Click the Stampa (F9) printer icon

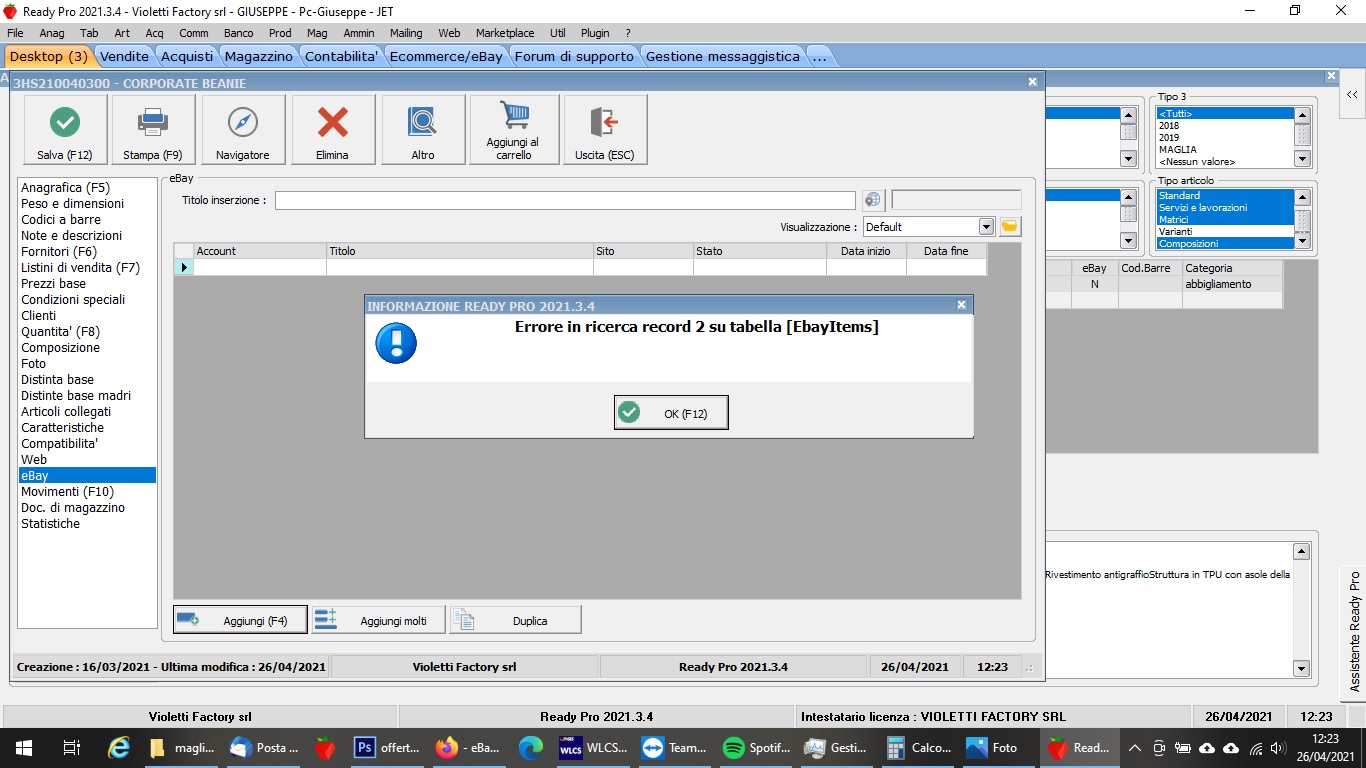[153, 130]
